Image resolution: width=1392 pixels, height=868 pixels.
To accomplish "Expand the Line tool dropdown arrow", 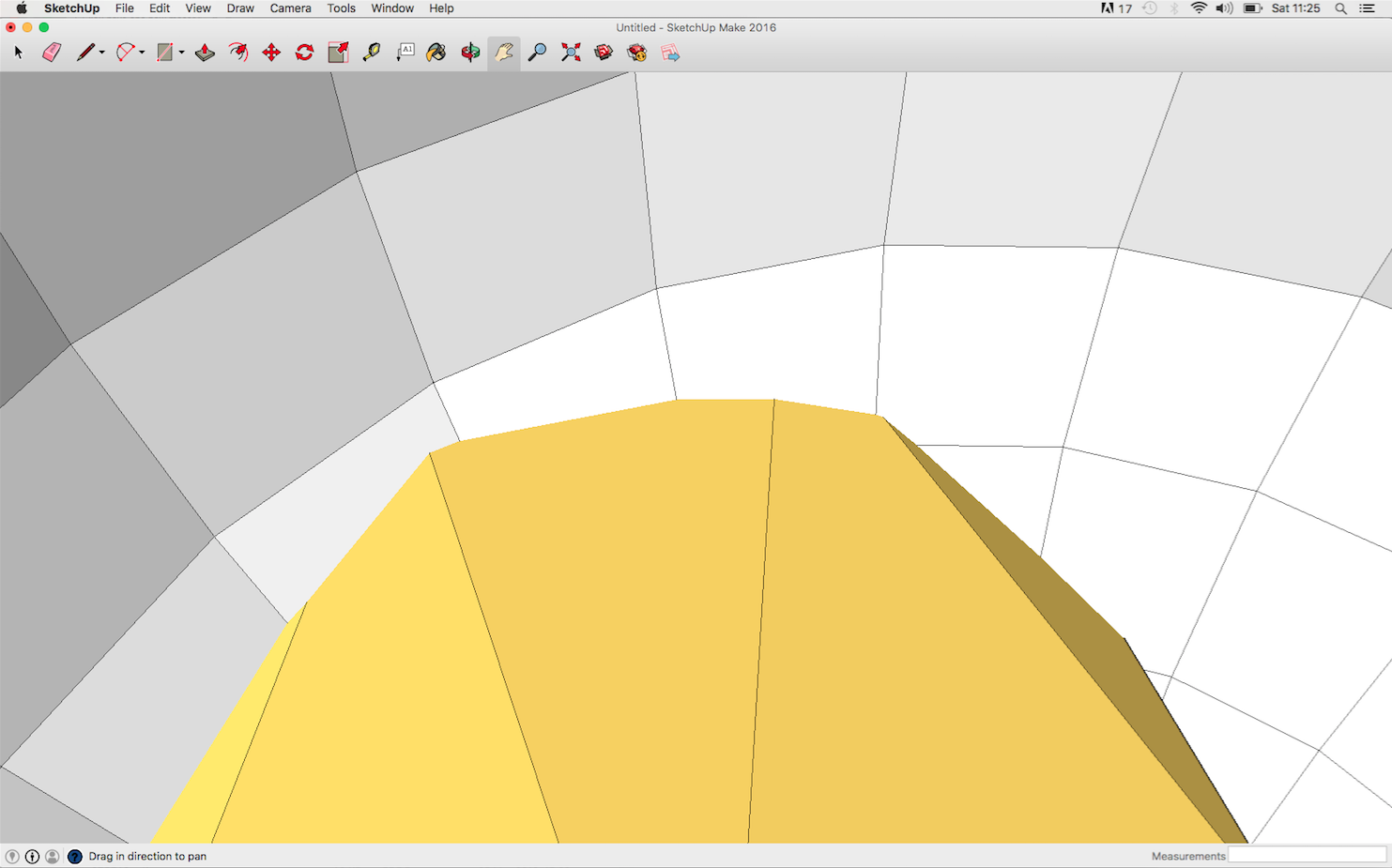I will (101, 53).
